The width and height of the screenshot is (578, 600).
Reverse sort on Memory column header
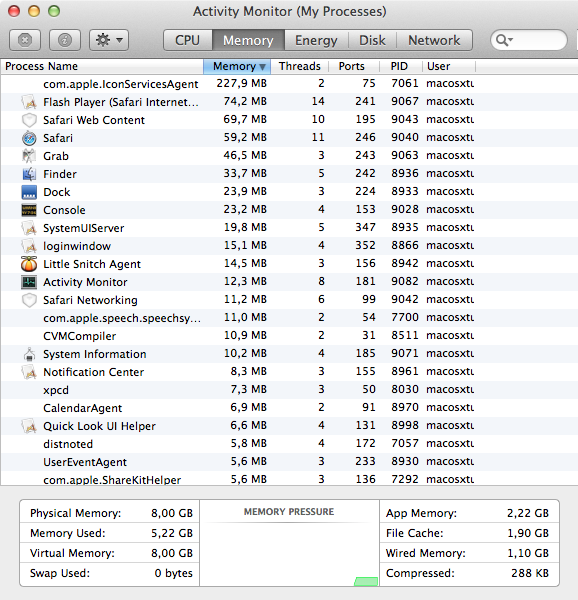pyautogui.click(x=237, y=66)
